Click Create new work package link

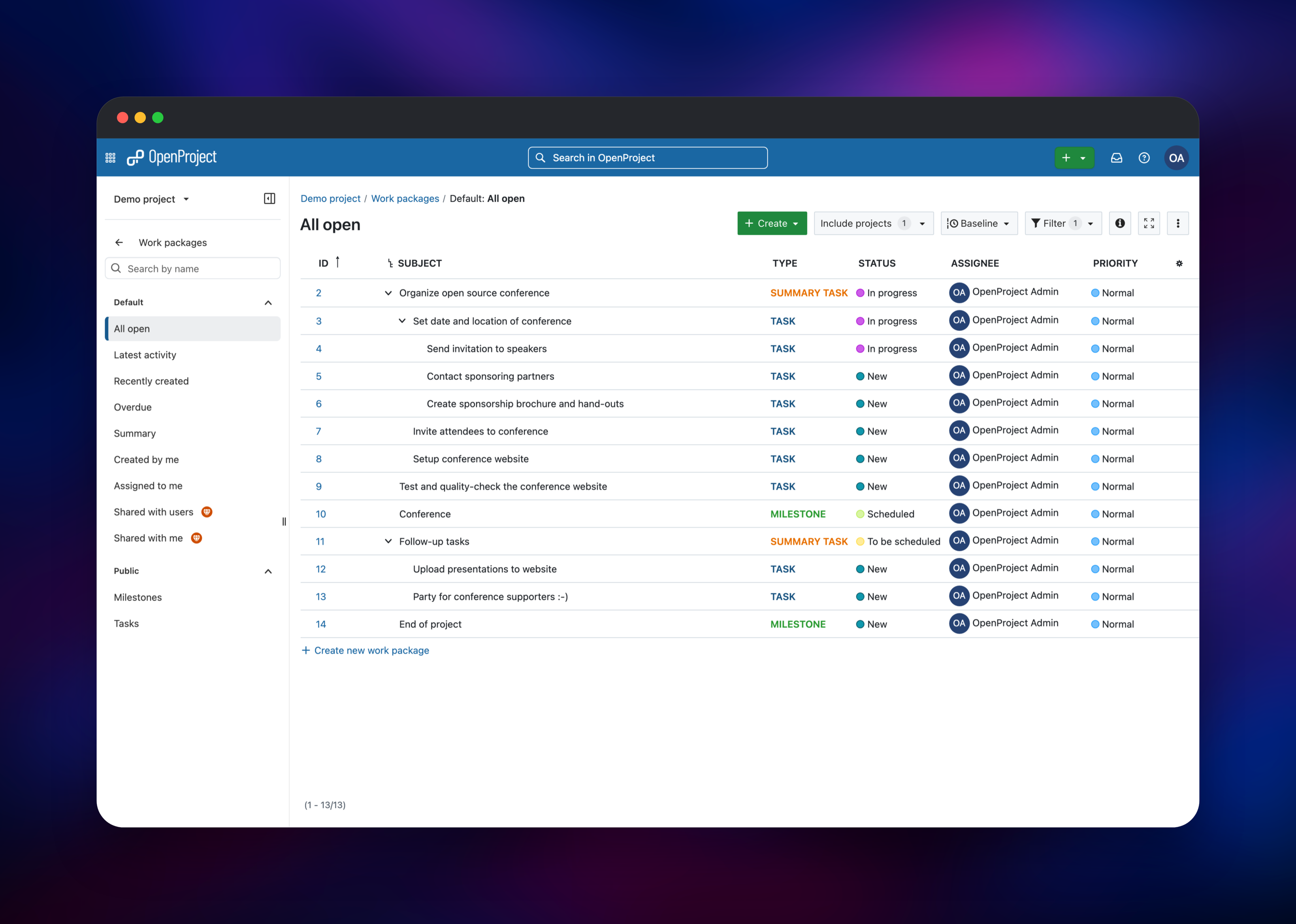coord(365,650)
